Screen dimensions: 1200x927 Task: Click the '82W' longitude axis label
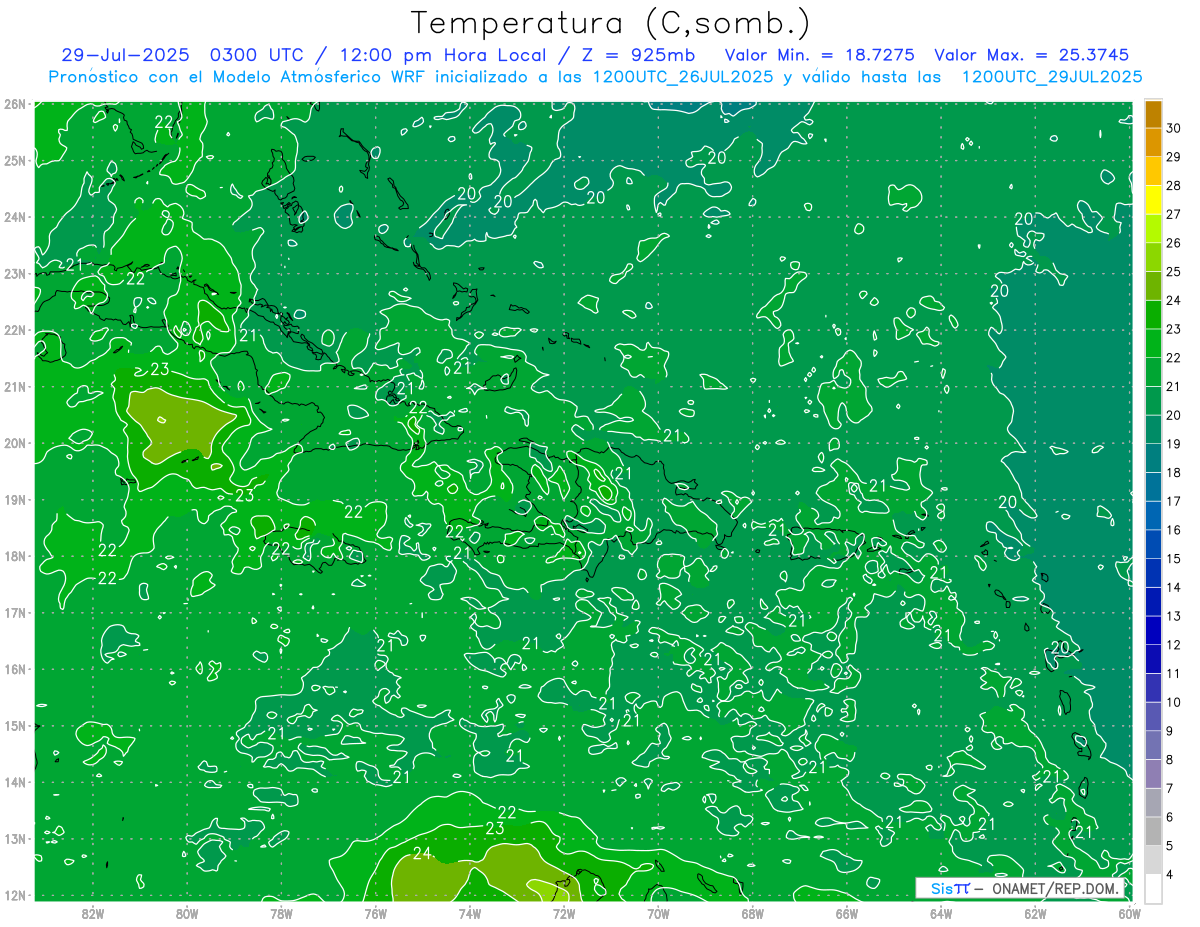93,913
